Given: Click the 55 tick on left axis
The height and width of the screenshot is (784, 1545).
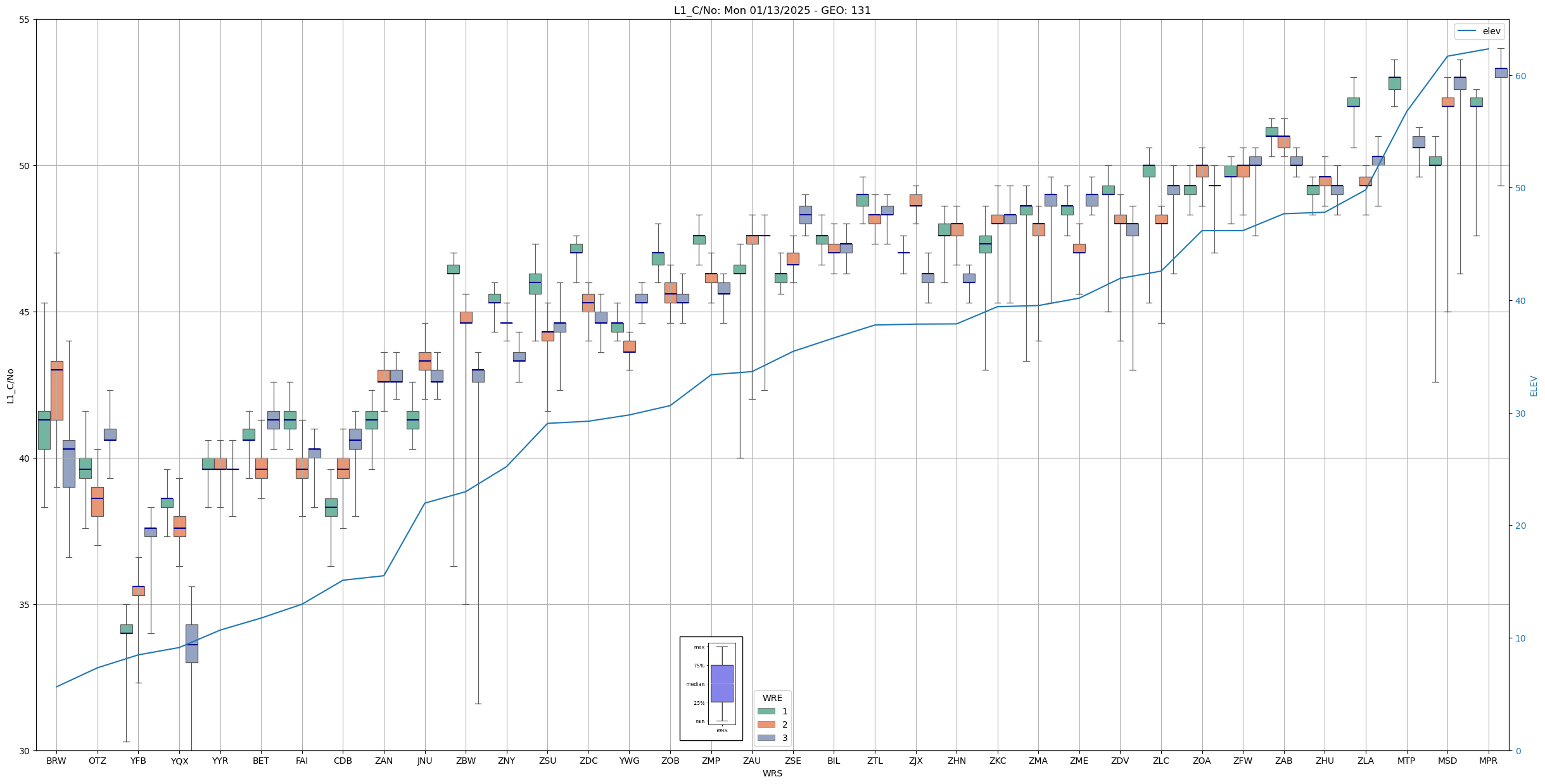Looking at the screenshot, I should pyautogui.click(x=24, y=20).
